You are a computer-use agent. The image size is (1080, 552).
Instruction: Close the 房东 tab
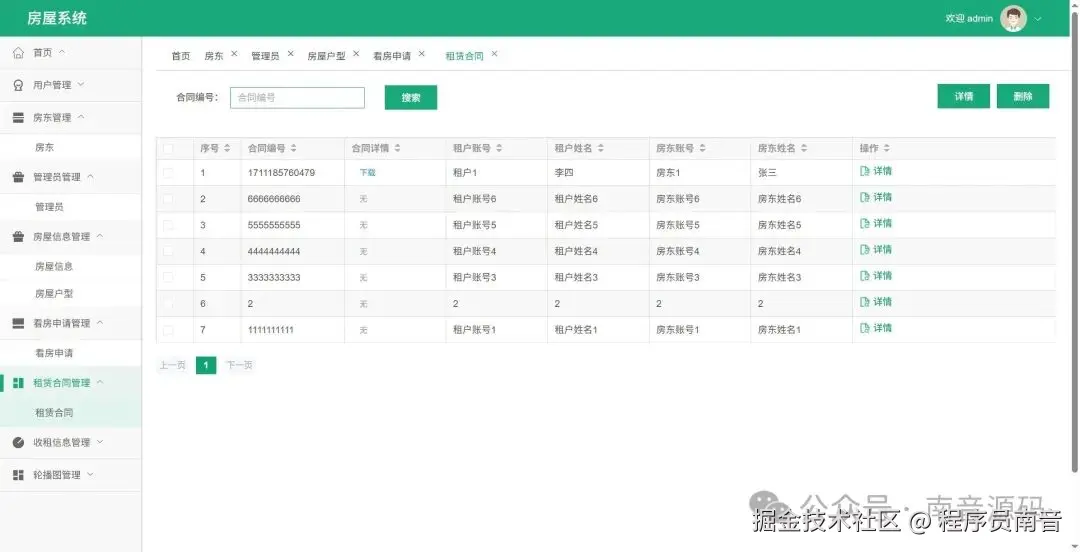[234, 54]
